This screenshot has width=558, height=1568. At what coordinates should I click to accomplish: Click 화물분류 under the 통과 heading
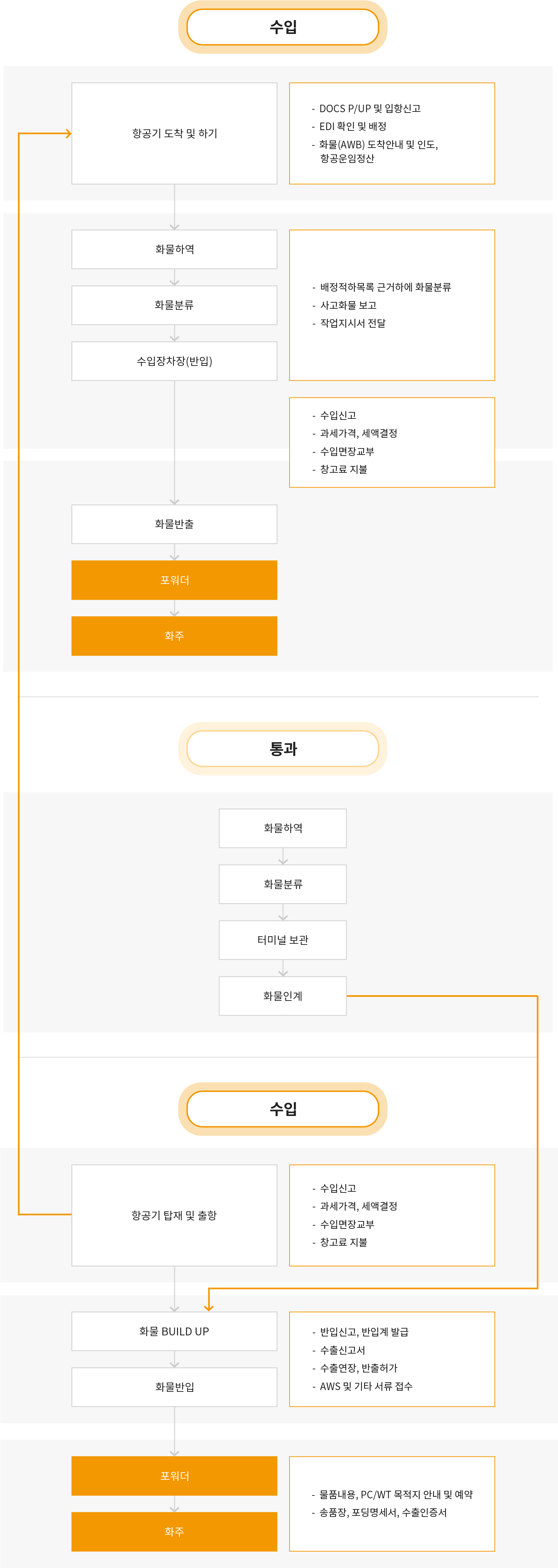coord(283,884)
